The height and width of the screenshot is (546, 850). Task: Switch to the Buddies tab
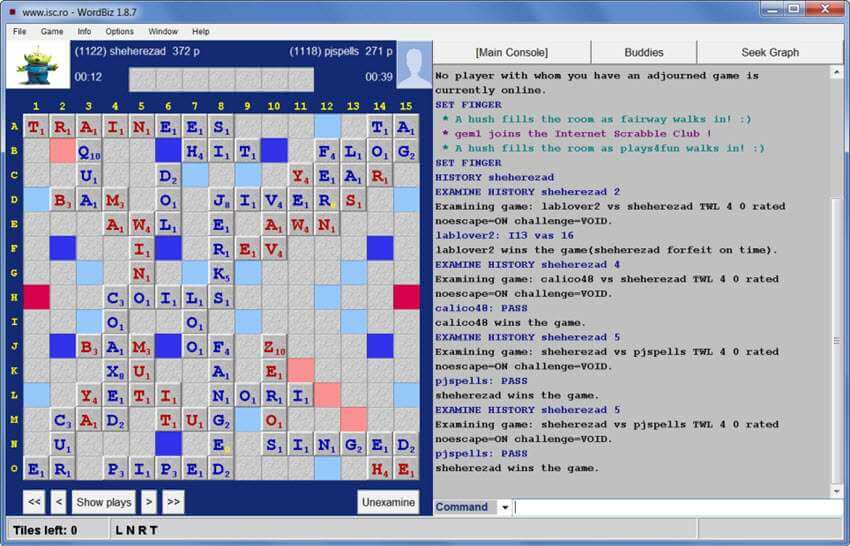coord(643,52)
